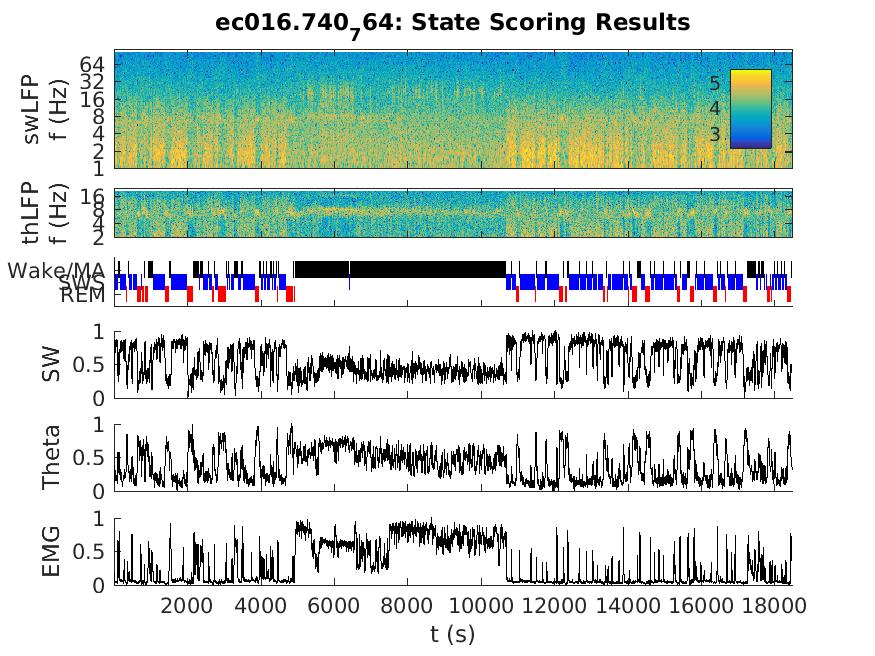Click the 'swLFP' y-axis label
Viewport: 875px width, 656px height.
[31, 109]
